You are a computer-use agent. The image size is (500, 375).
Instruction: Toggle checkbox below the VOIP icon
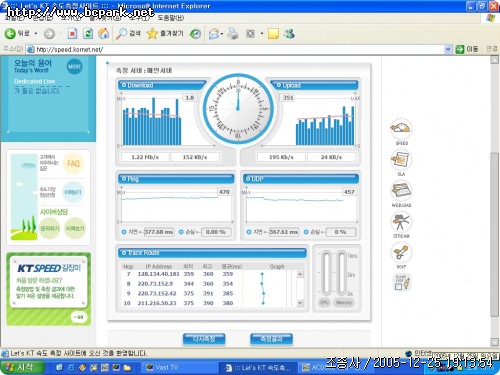coord(398,287)
